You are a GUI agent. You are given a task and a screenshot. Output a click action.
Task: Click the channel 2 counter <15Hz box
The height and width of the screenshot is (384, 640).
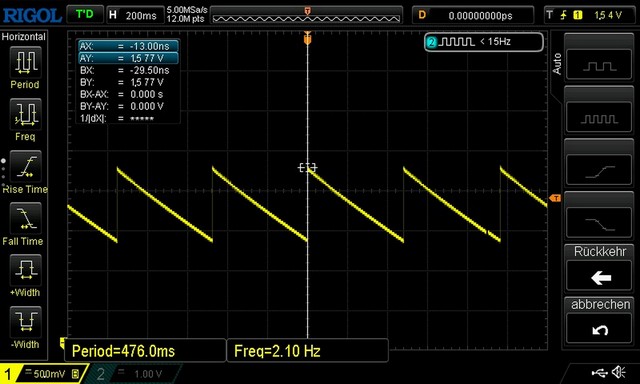pos(484,42)
